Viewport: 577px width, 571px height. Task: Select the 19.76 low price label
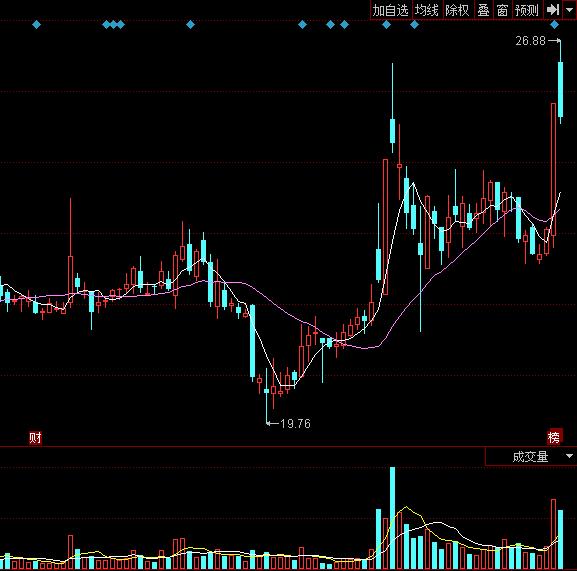[295, 424]
